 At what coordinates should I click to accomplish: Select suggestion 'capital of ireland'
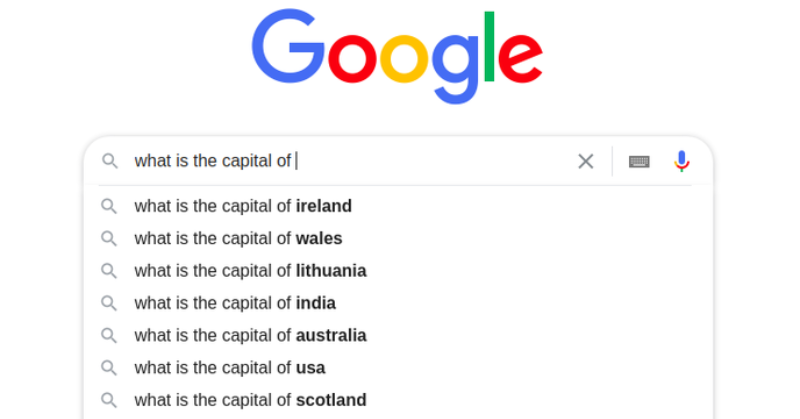coord(398,206)
